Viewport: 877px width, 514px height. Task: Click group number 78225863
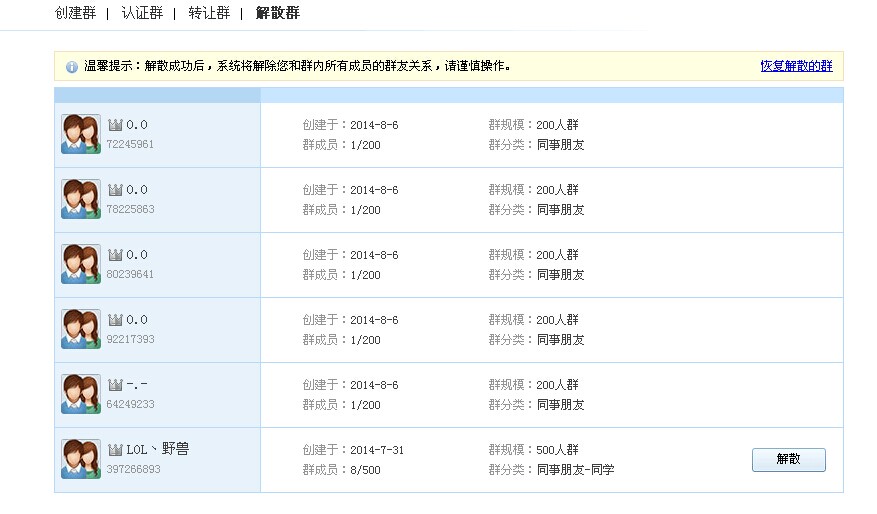coord(130,209)
